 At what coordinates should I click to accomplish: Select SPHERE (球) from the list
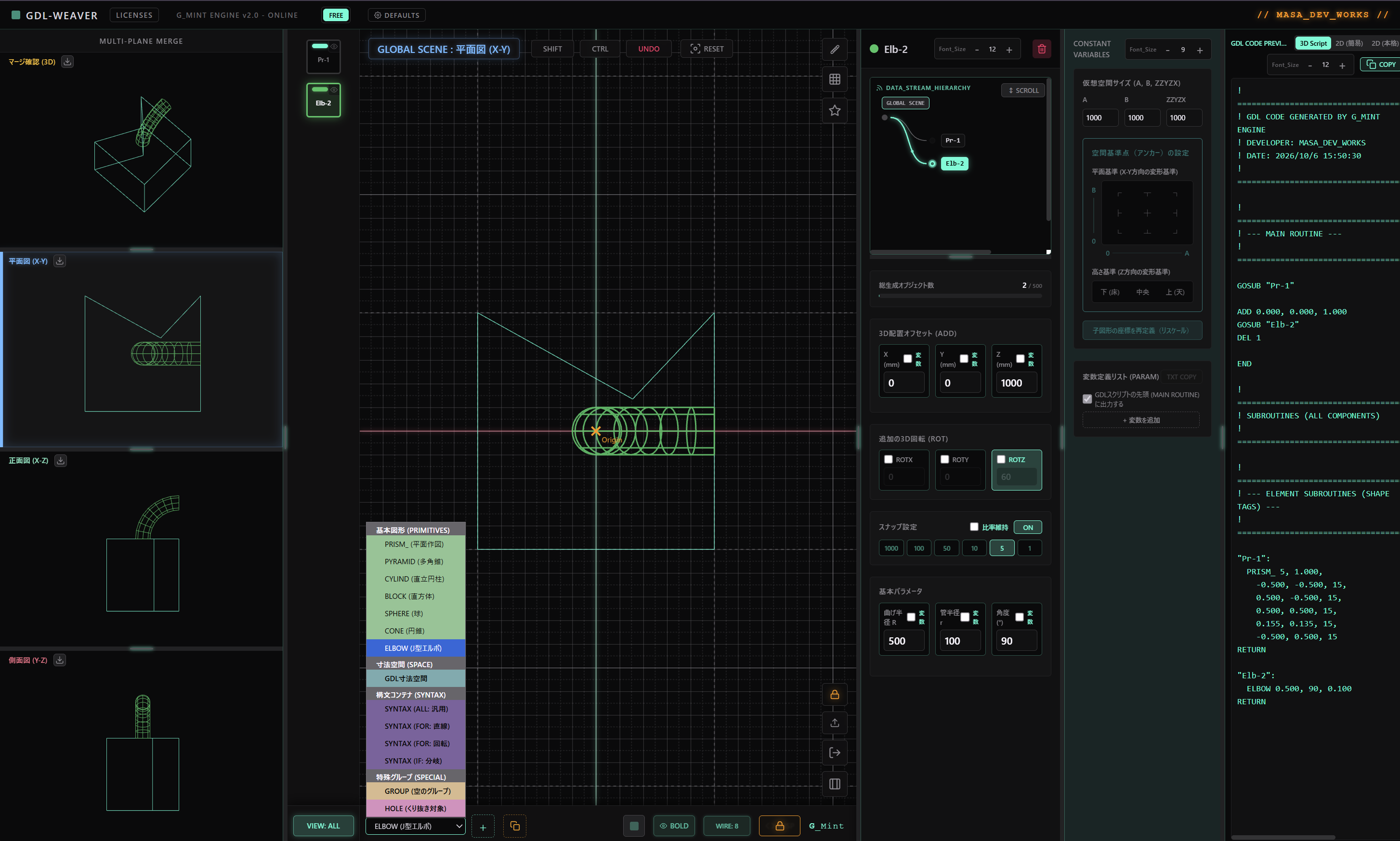tap(416, 614)
